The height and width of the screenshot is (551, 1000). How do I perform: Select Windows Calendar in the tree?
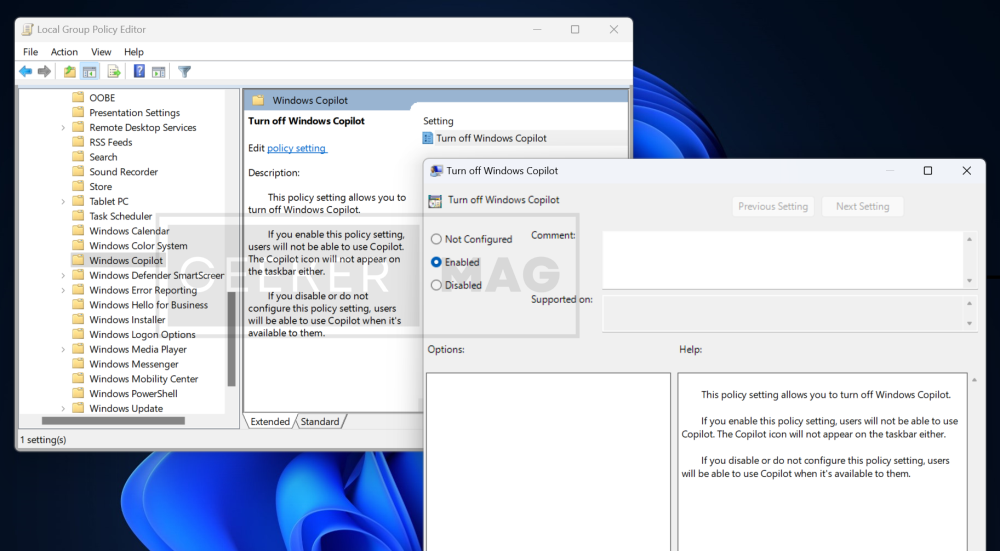(x=129, y=231)
